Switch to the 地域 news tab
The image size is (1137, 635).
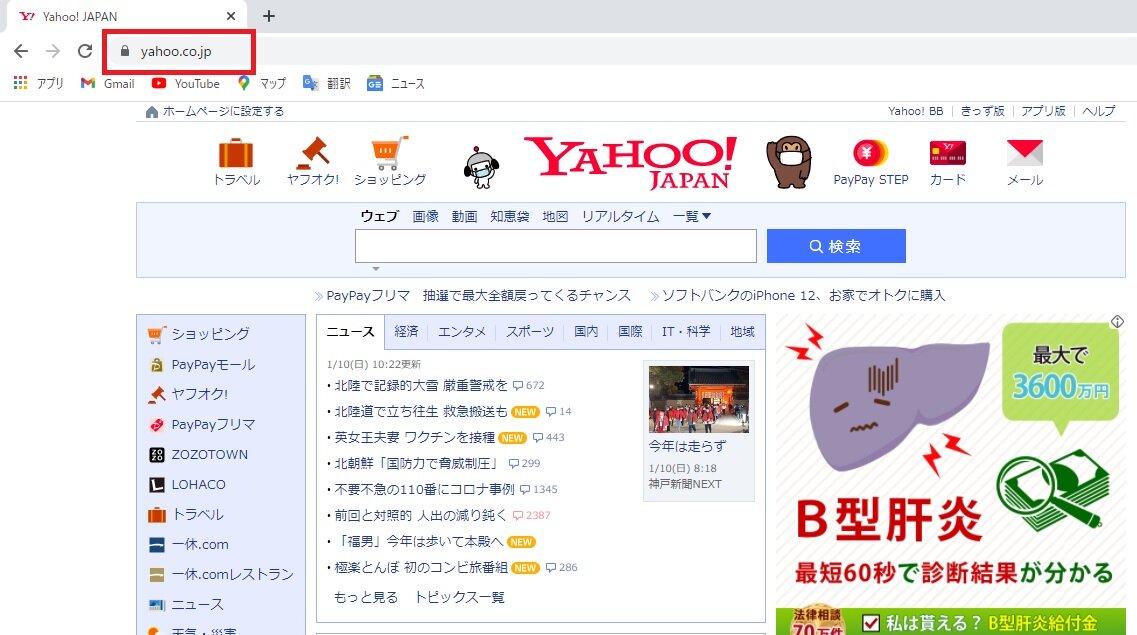pos(742,331)
